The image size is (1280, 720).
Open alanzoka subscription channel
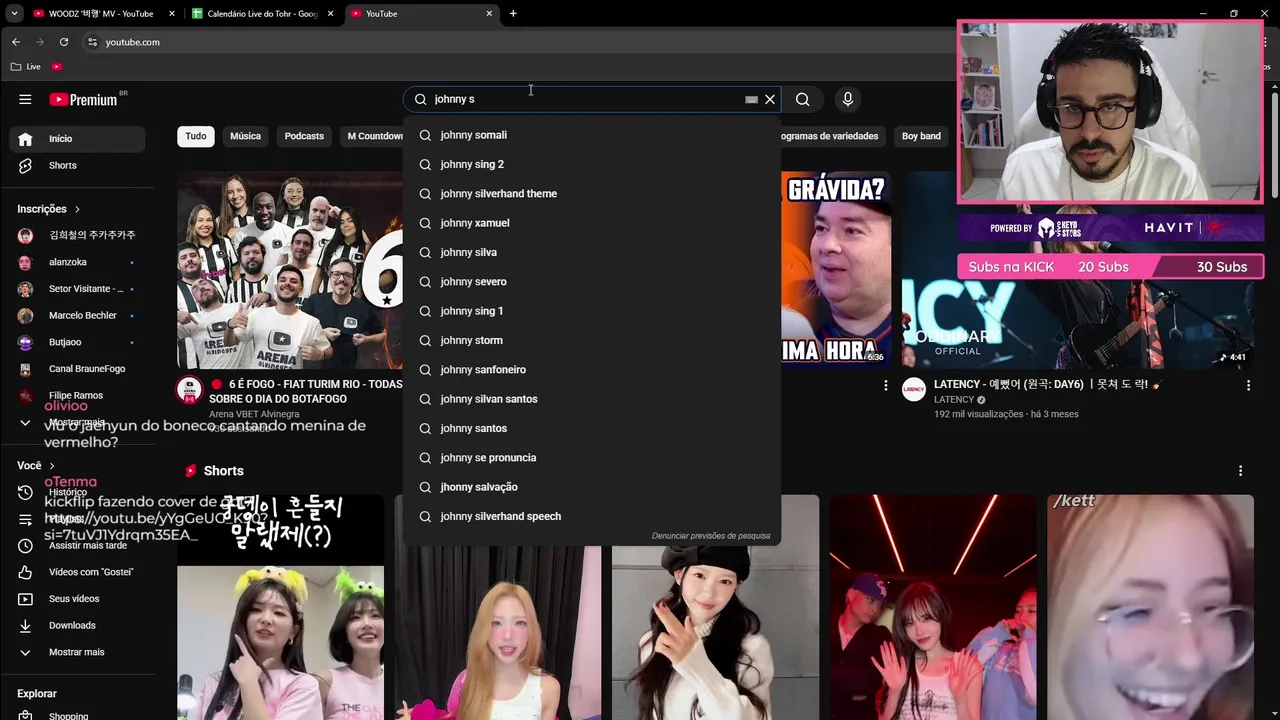pos(77,262)
